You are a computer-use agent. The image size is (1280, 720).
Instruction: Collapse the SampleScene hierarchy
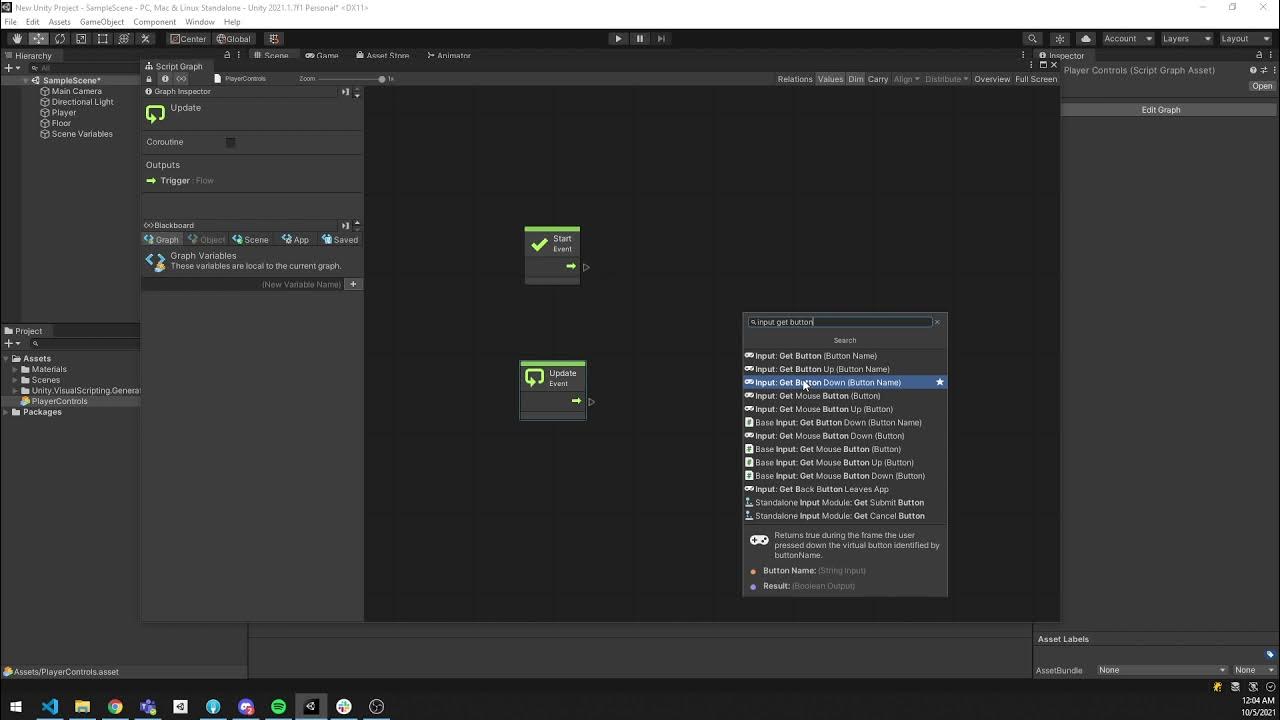(24, 80)
